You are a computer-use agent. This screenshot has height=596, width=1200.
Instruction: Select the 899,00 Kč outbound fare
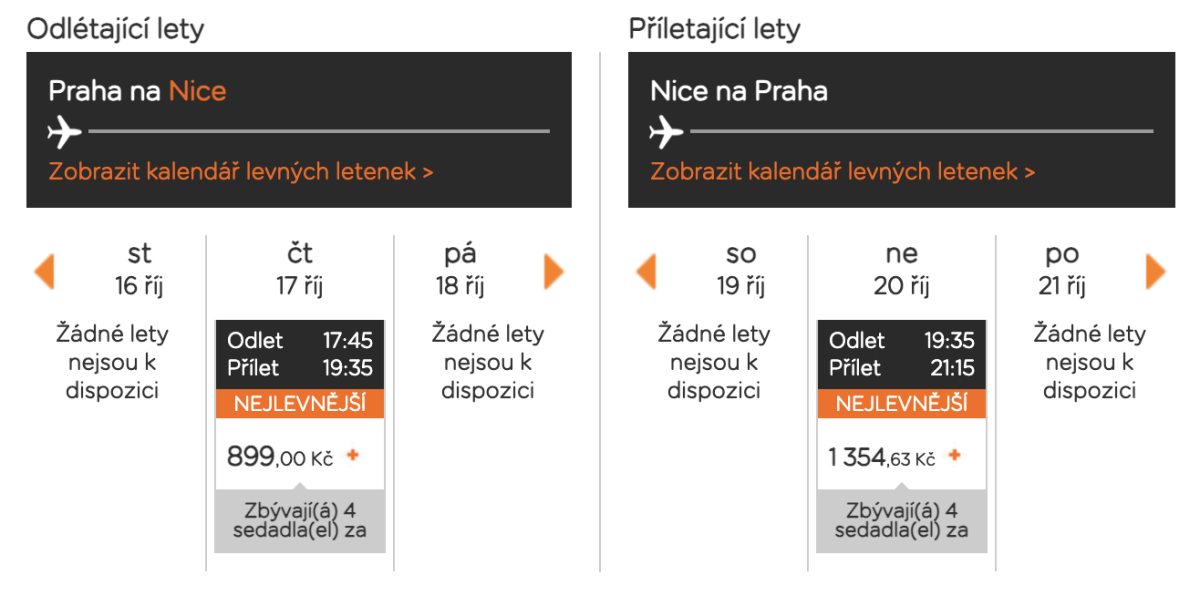coord(280,457)
